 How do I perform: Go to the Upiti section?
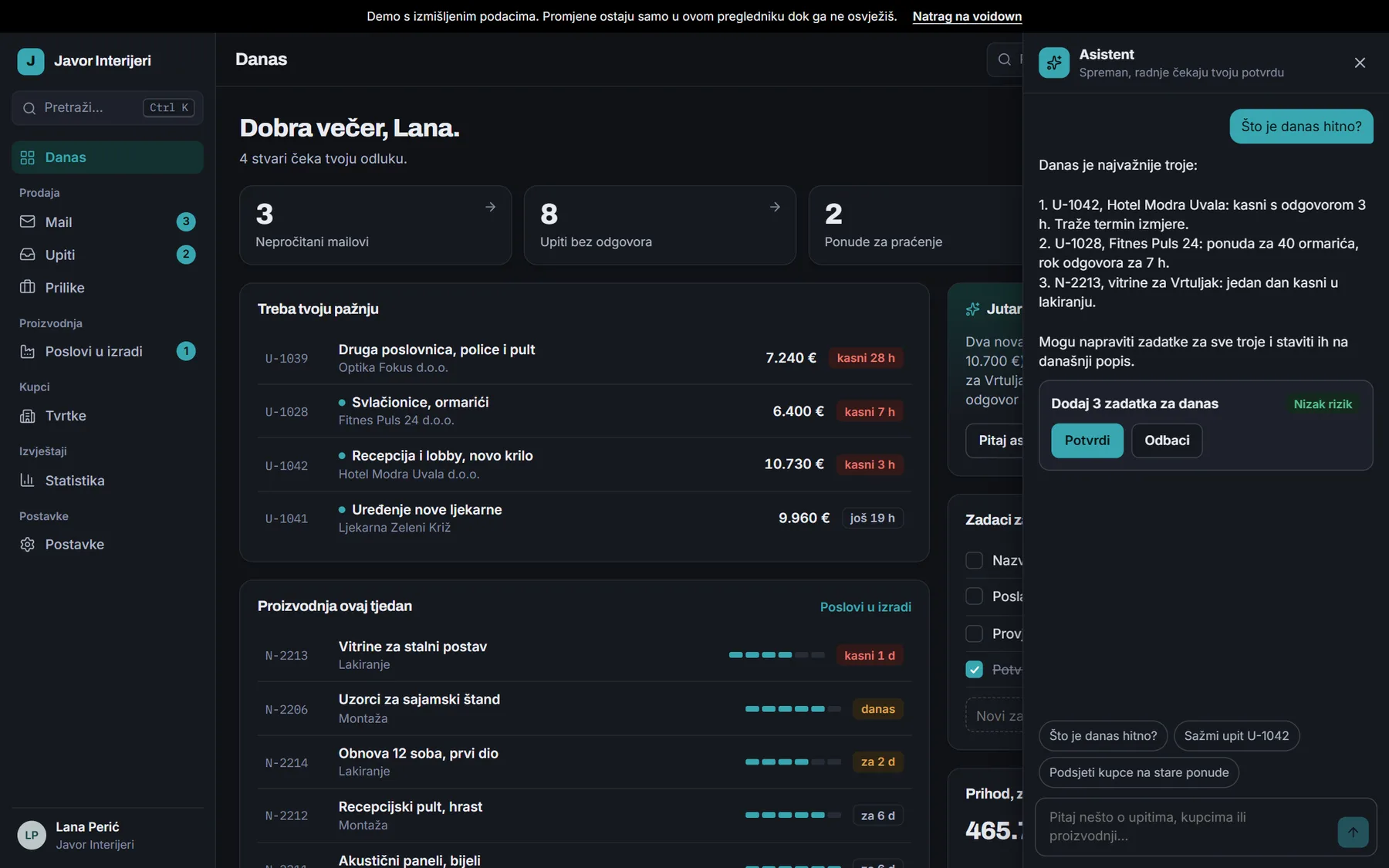[107, 255]
